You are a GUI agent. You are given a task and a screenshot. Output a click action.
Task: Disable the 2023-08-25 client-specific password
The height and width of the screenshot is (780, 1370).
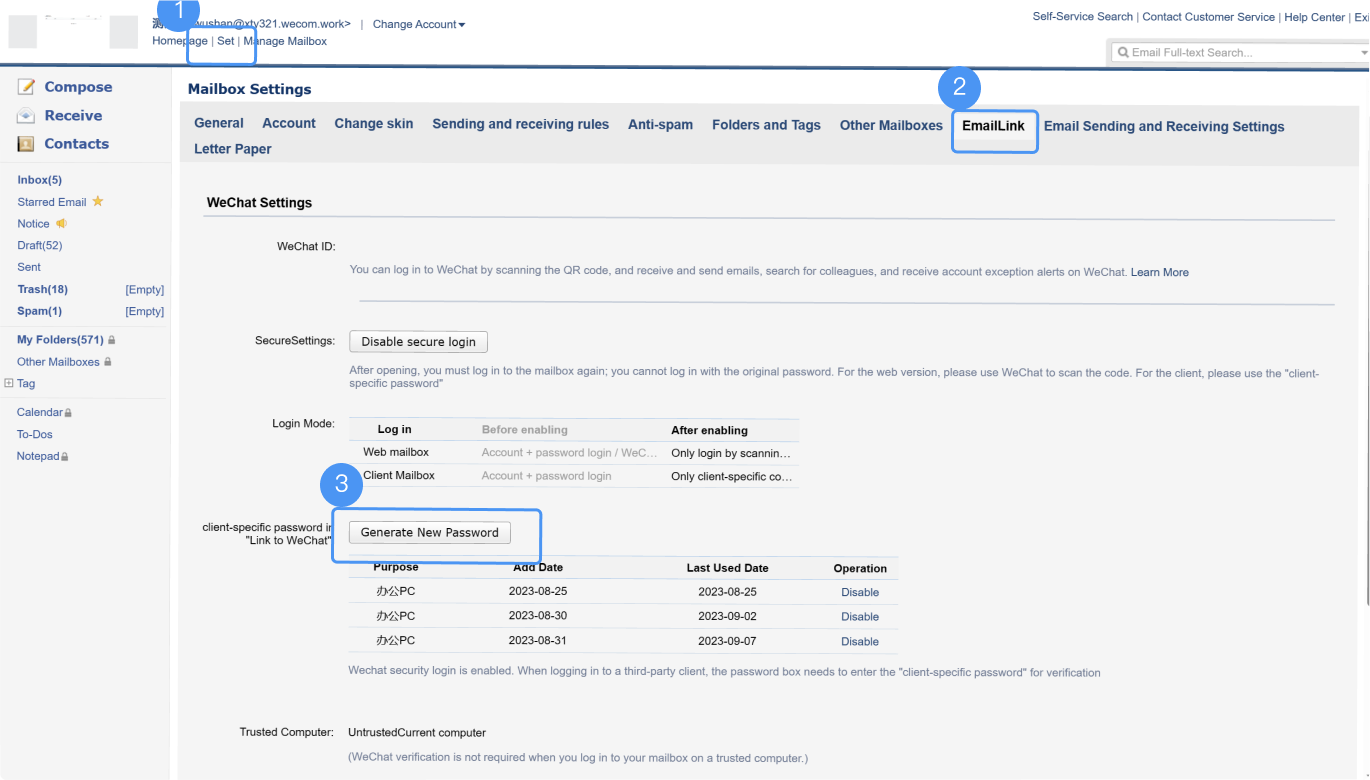[x=859, y=592]
